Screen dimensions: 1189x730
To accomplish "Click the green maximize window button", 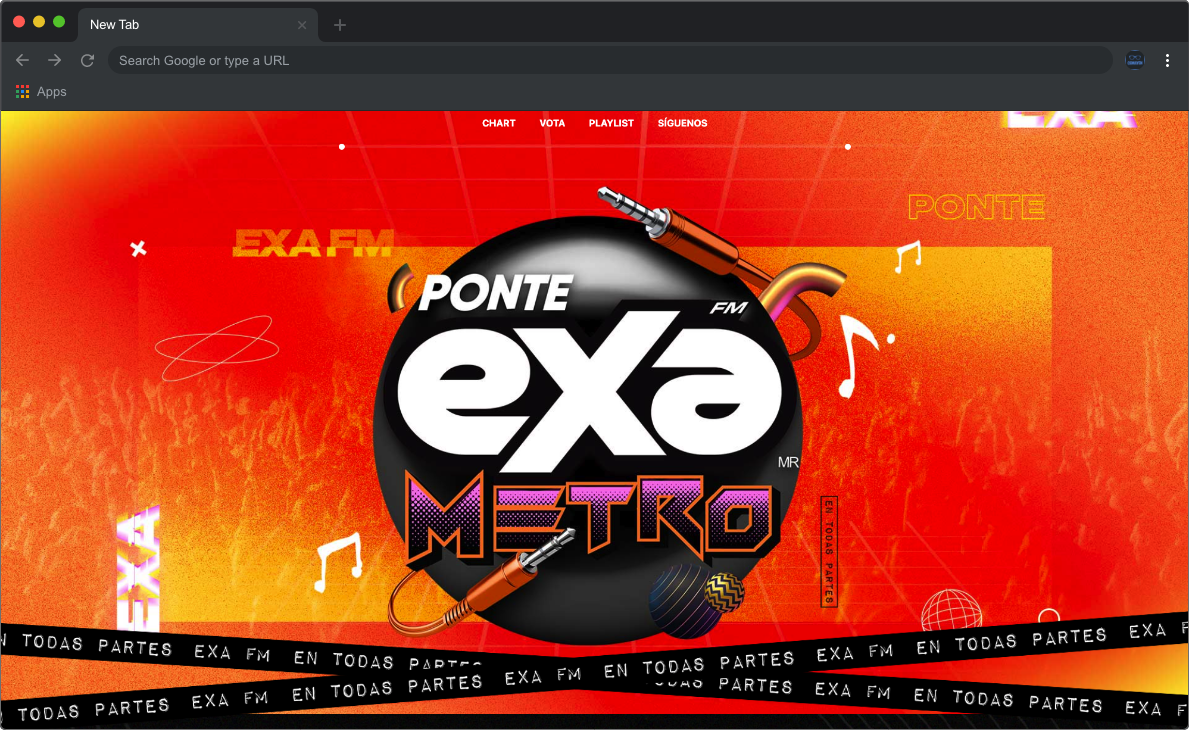I will [x=59, y=22].
